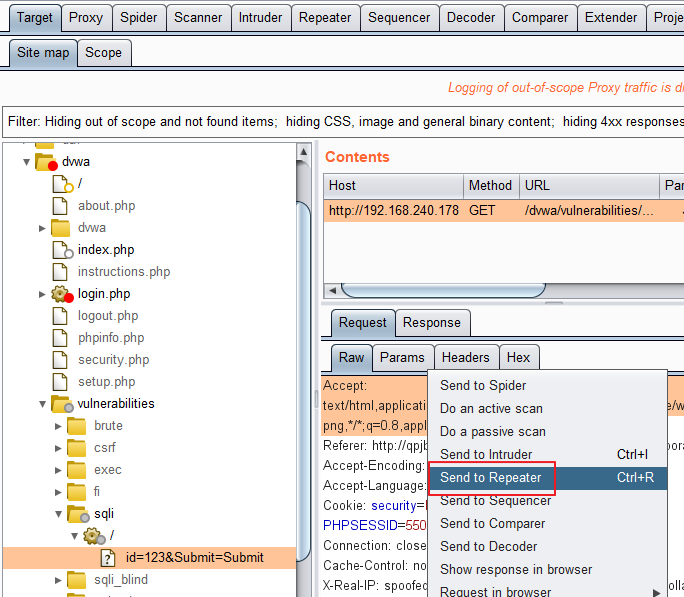The width and height of the screenshot is (684, 597).
Task: Choose Send to Comparer menu item
Action: [548, 524]
